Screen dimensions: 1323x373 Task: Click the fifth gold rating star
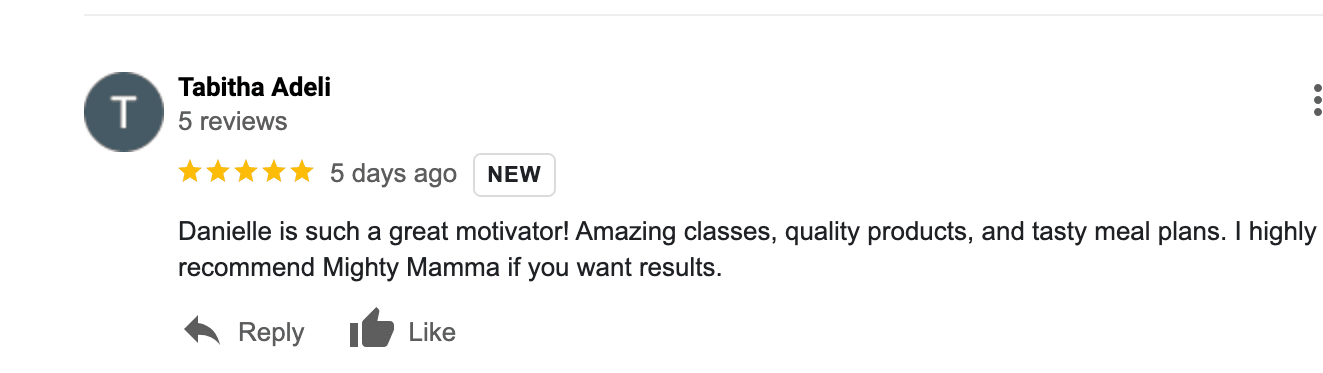pyautogui.click(x=302, y=173)
